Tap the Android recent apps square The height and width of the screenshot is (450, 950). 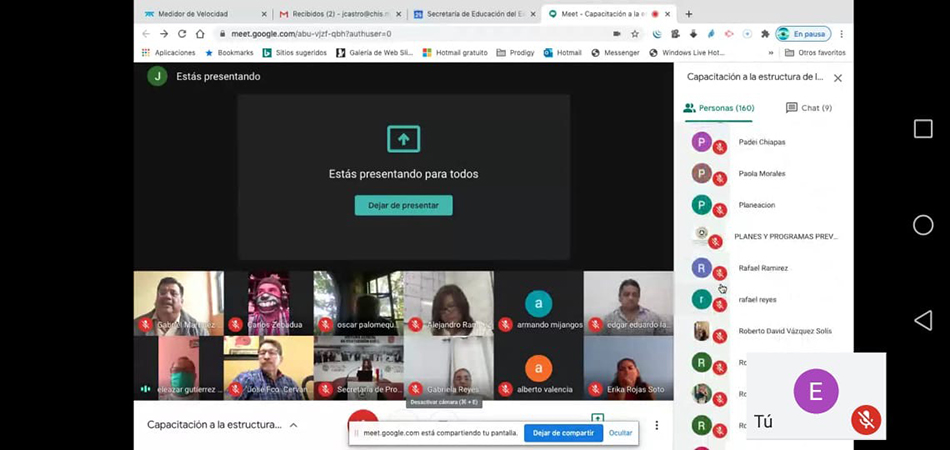click(923, 128)
